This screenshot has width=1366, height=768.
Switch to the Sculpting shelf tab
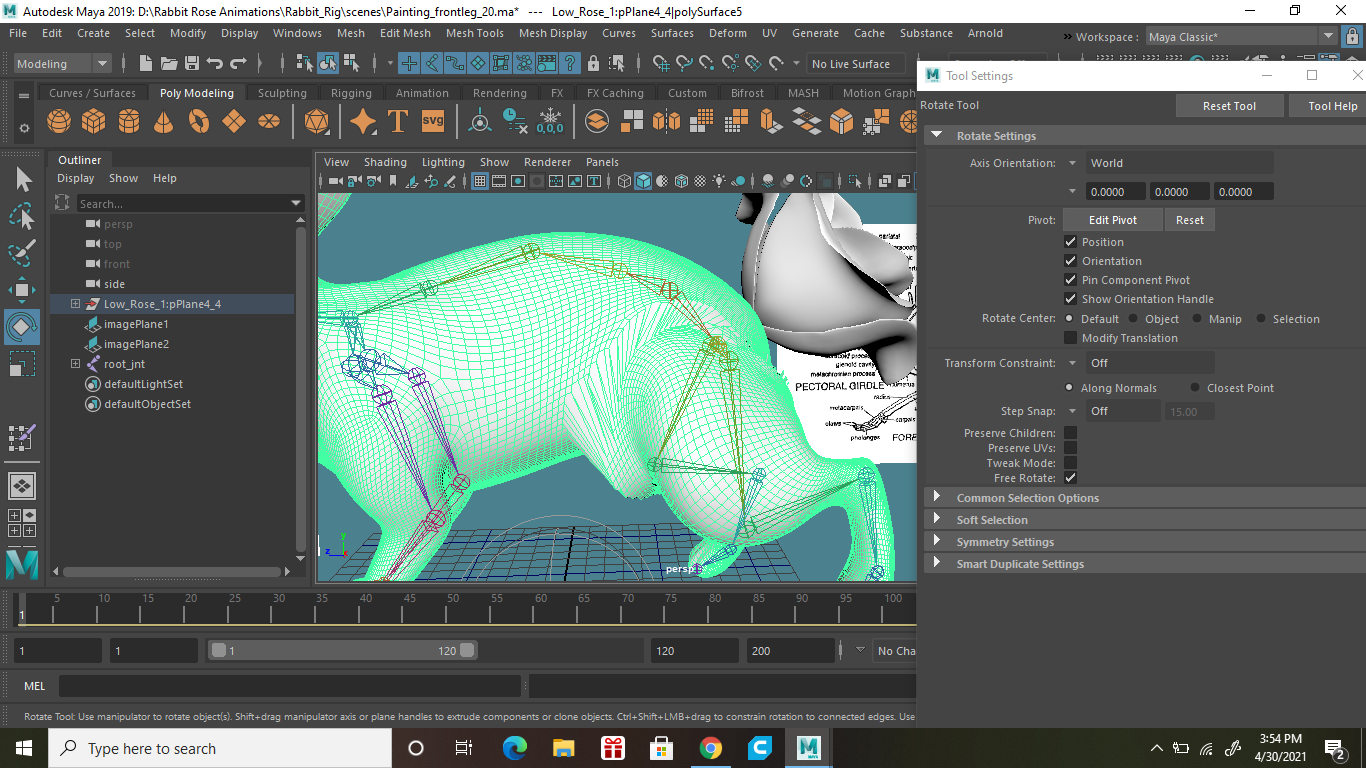[281, 92]
